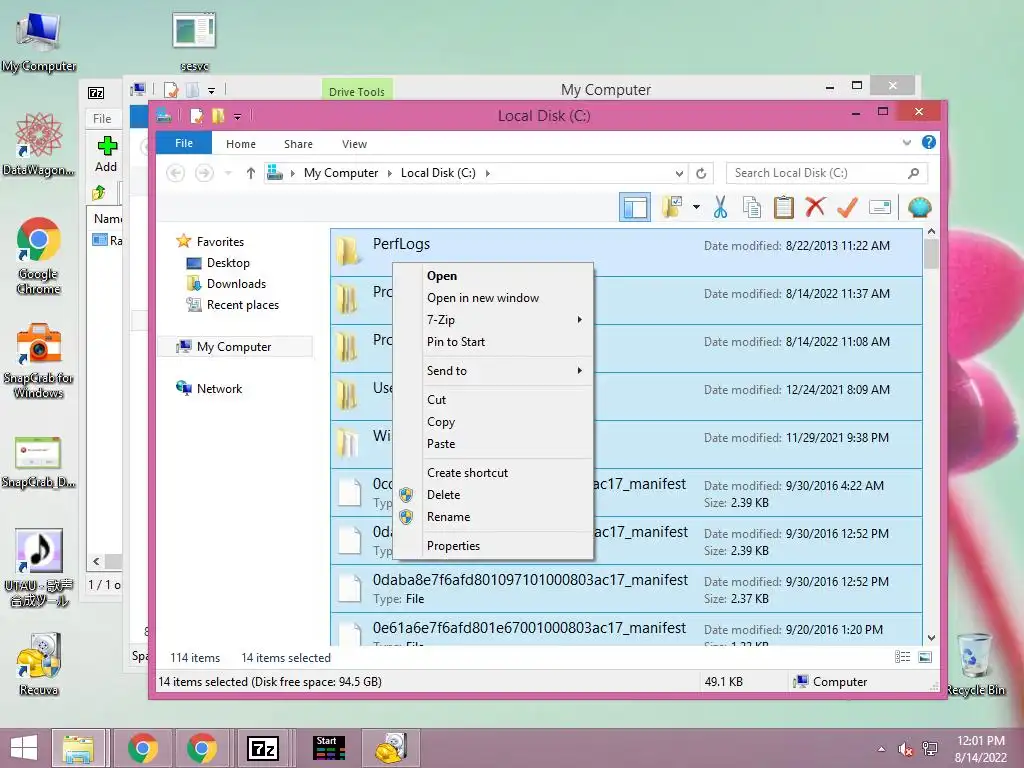Image resolution: width=1024 pixels, height=768 pixels.
Task: Click the scissors Cut icon
Action: coord(720,208)
